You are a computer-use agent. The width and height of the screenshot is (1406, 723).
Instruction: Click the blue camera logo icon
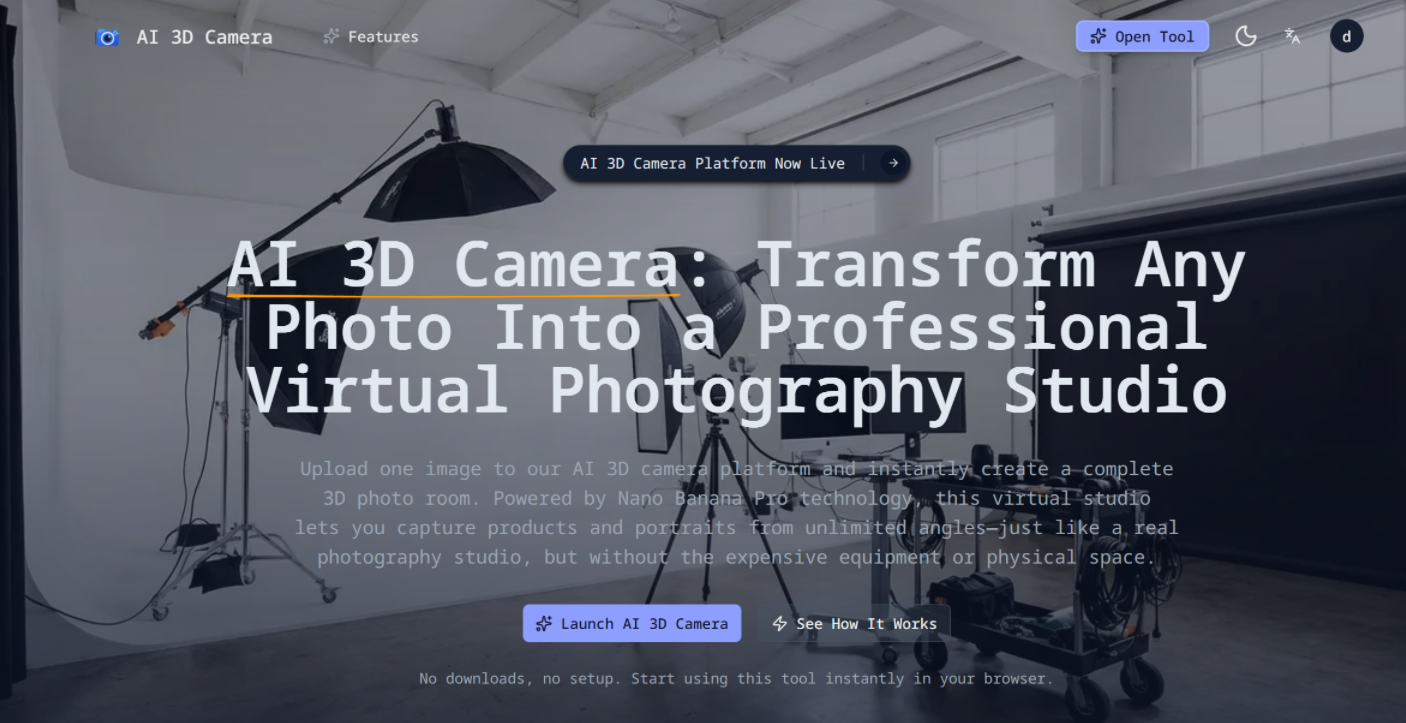pyautogui.click(x=107, y=37)
